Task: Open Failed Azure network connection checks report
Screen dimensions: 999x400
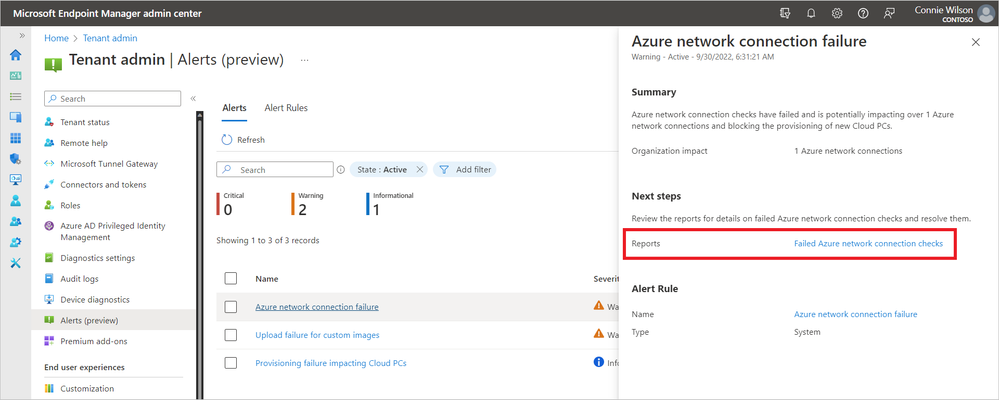Action: [868, 243]
